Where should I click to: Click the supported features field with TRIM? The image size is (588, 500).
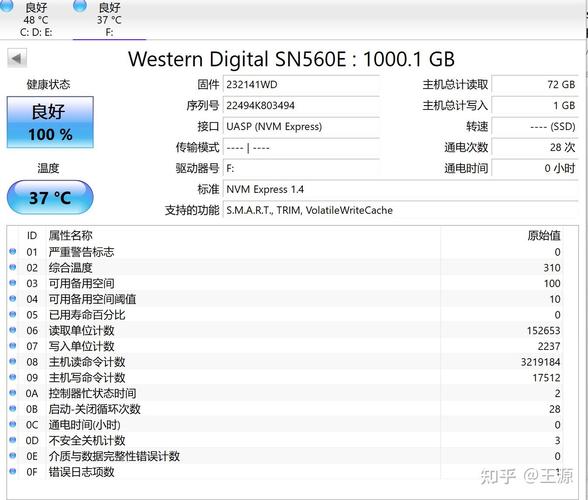point(400,210)
